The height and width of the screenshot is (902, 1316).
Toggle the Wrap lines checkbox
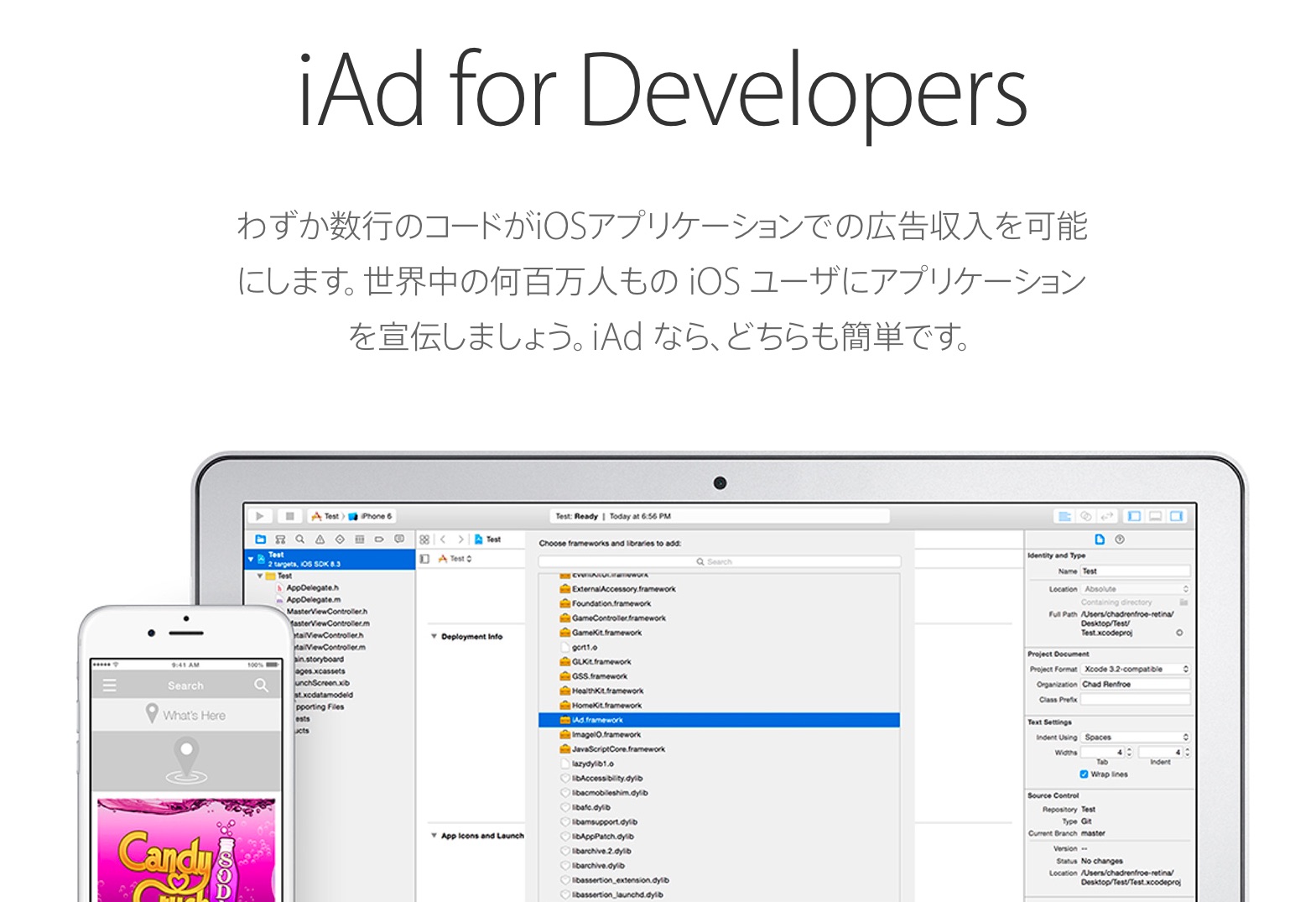coord(1084,774)
